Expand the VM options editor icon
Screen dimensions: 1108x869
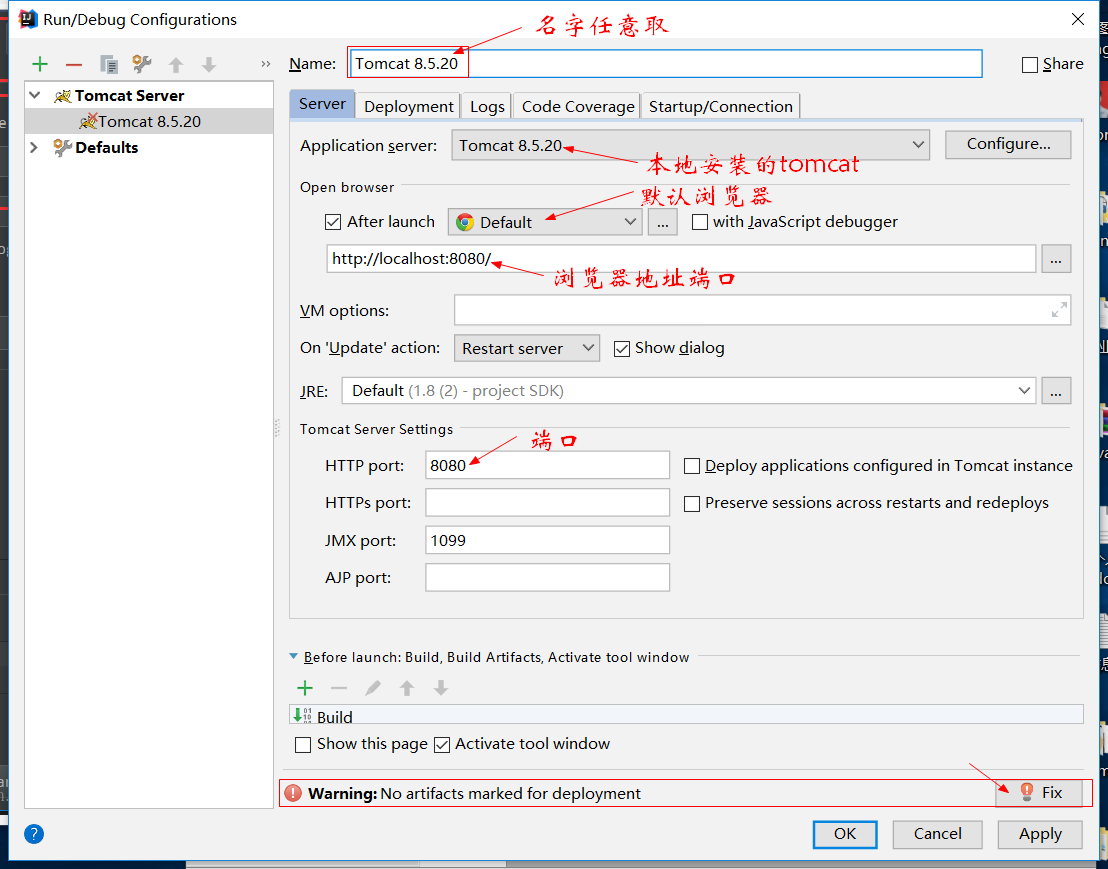pos(1059,309)
